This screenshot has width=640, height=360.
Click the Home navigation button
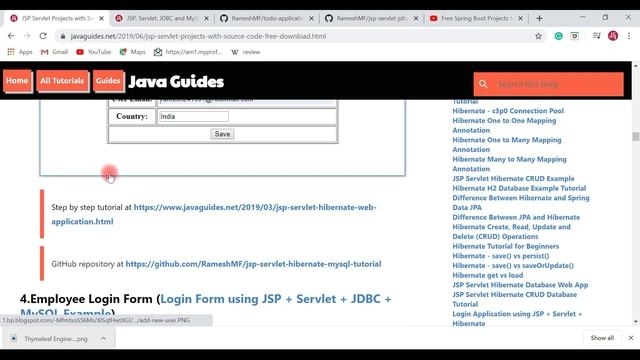17,81
